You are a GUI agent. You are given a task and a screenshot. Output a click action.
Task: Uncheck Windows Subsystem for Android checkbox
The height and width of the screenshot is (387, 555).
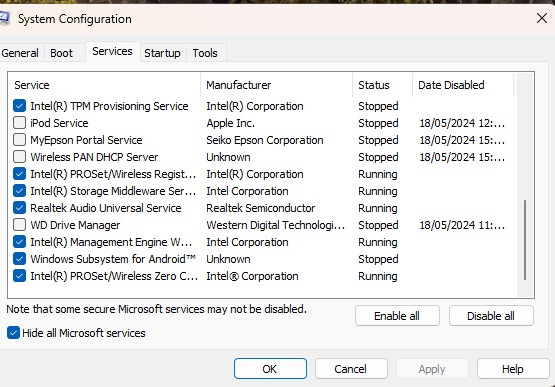pos(19,258)
